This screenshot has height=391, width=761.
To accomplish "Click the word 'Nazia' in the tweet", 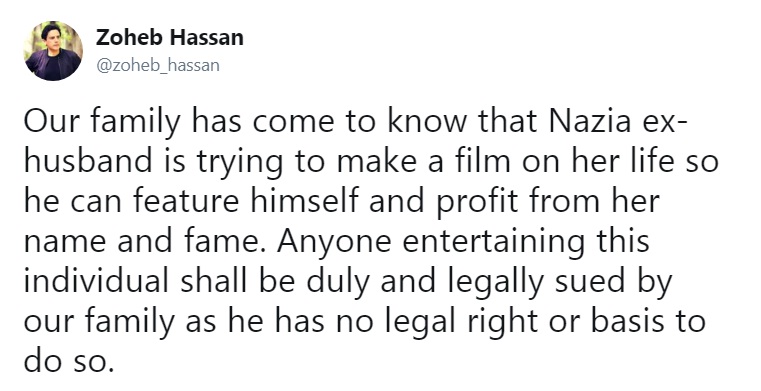I will point(590,122).
